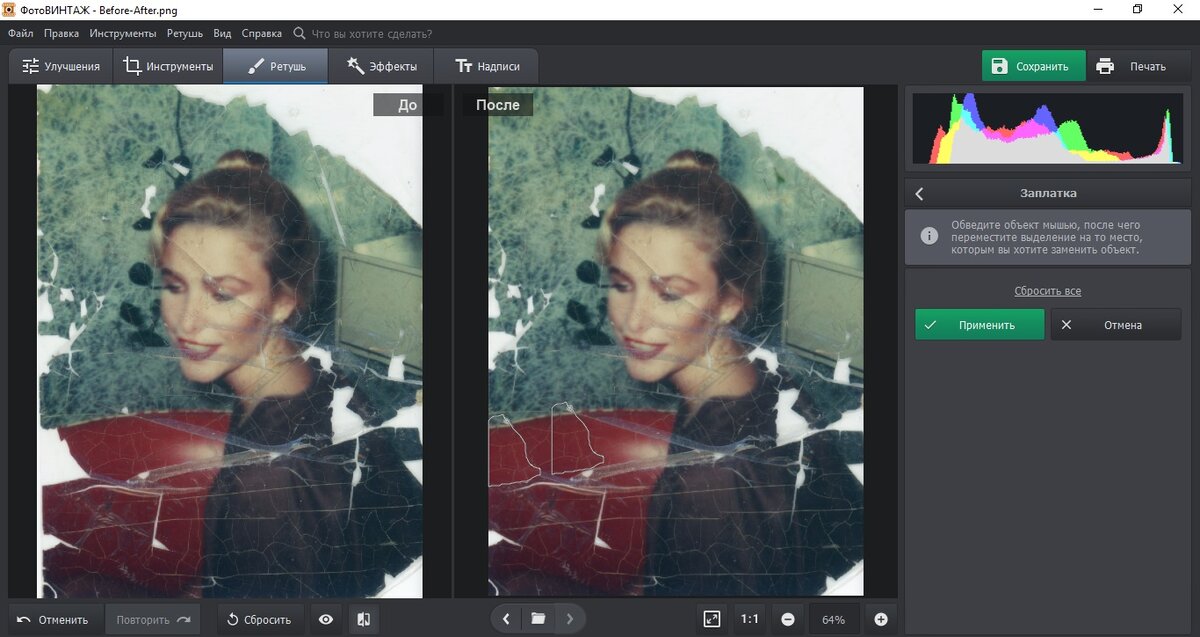Switch to the Инструменты tab with crop icon
Viewport: 1200px width, 637px height.
[x=168, y=67]
